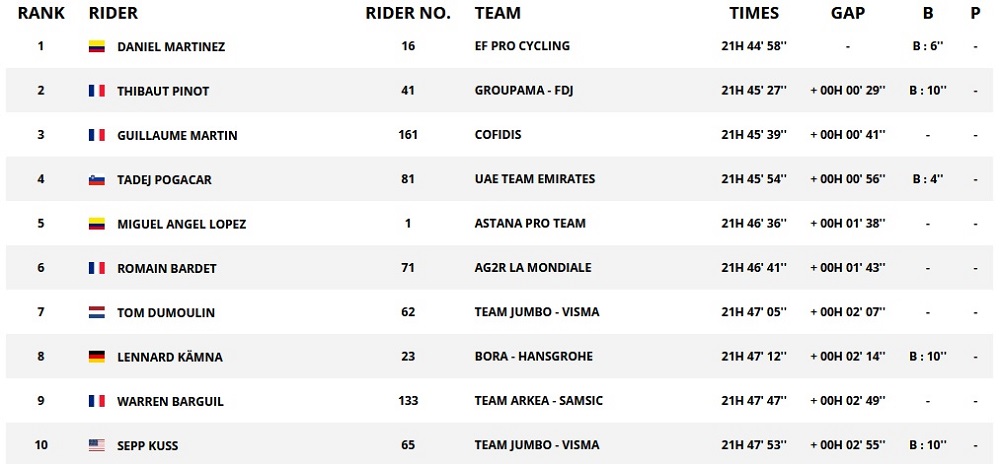Open the Tadej Pogacar rider link
This screenshot has width=1000, height=464.
coord(164,180)
